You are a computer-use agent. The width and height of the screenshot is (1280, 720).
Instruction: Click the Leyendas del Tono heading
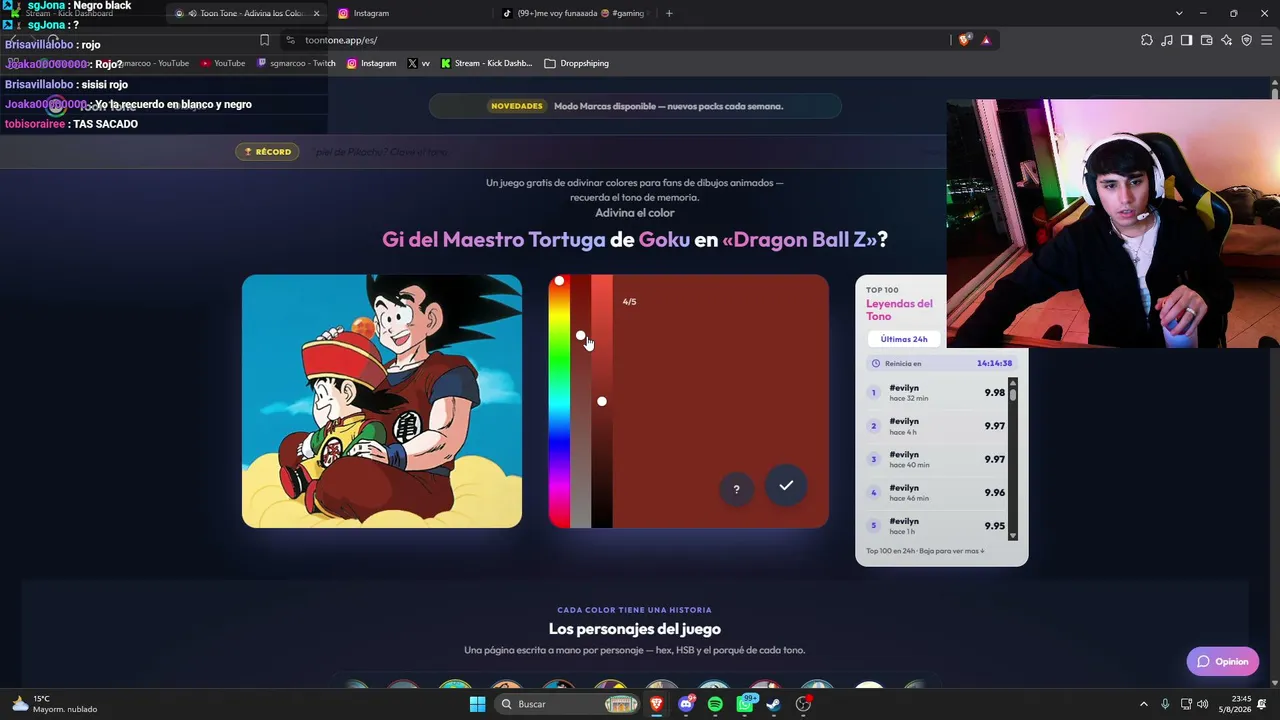coord(900,310)
